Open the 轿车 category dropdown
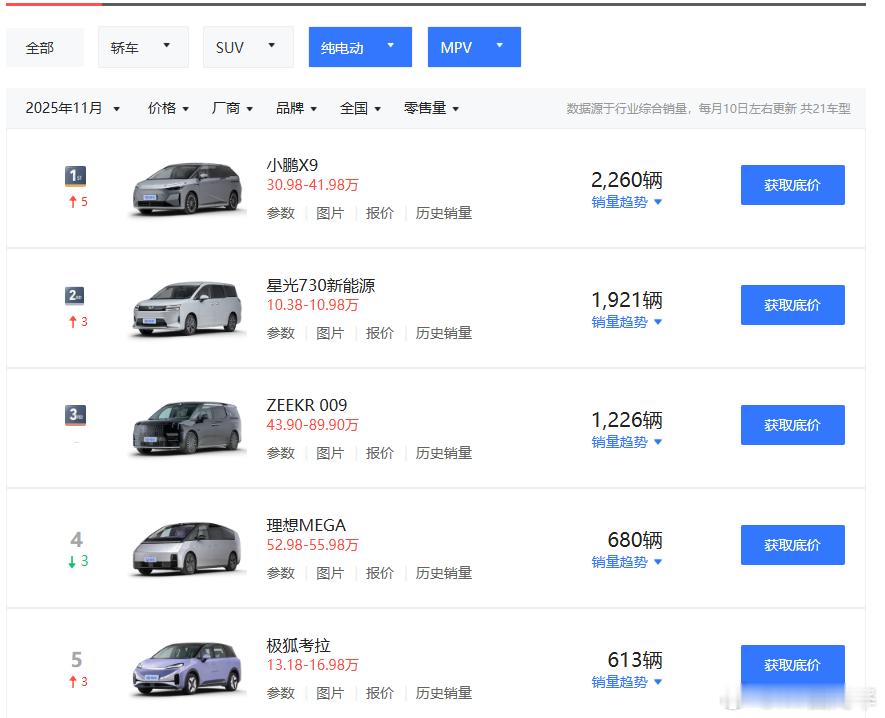This screenshot has width=885, height=718. click(143, 47)
